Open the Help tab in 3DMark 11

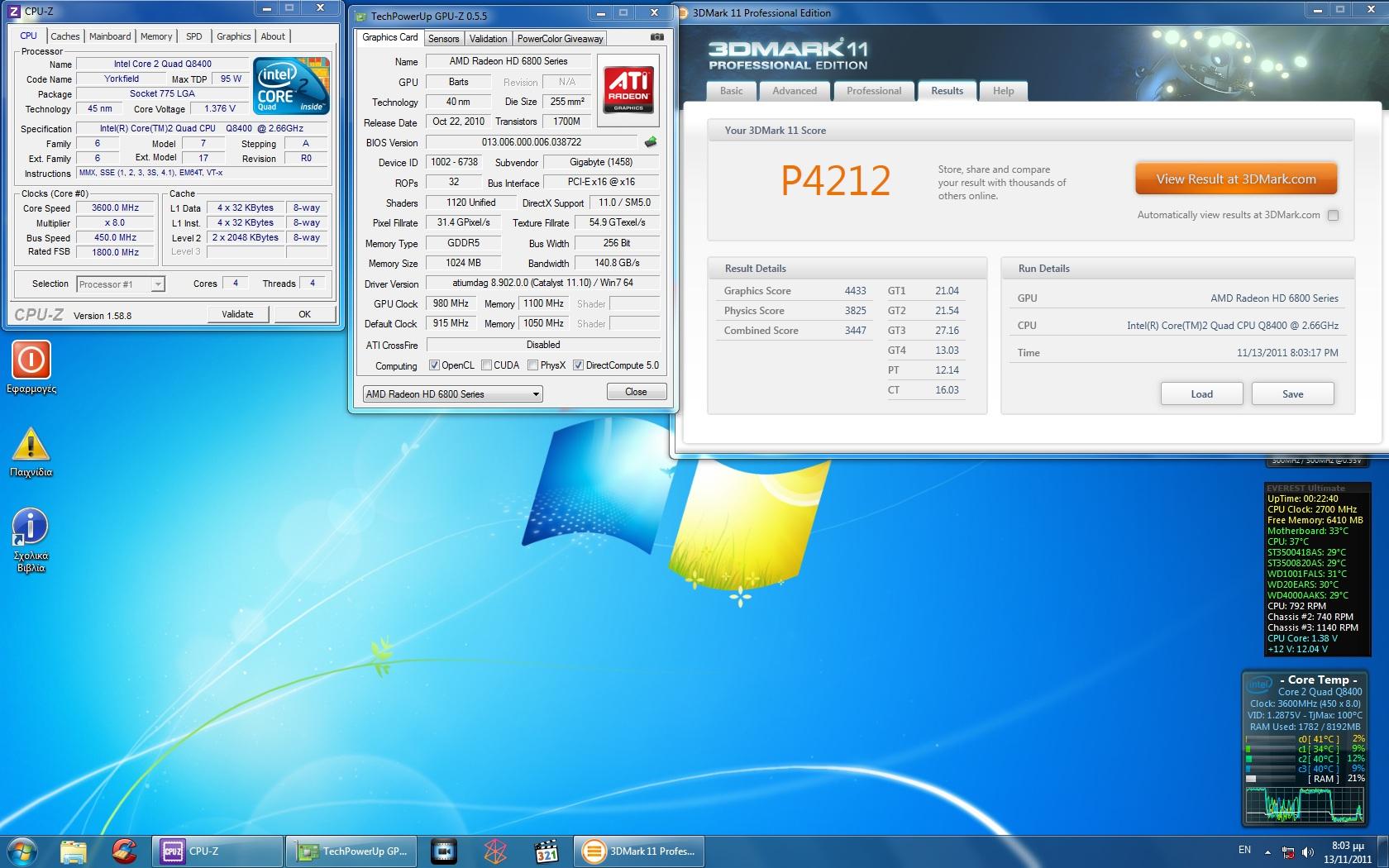pos(1004,91)
